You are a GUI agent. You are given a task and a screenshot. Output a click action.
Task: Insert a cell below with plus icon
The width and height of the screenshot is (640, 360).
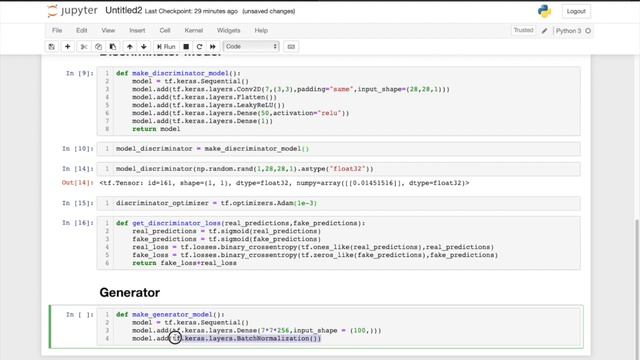[x=67, y=47]
